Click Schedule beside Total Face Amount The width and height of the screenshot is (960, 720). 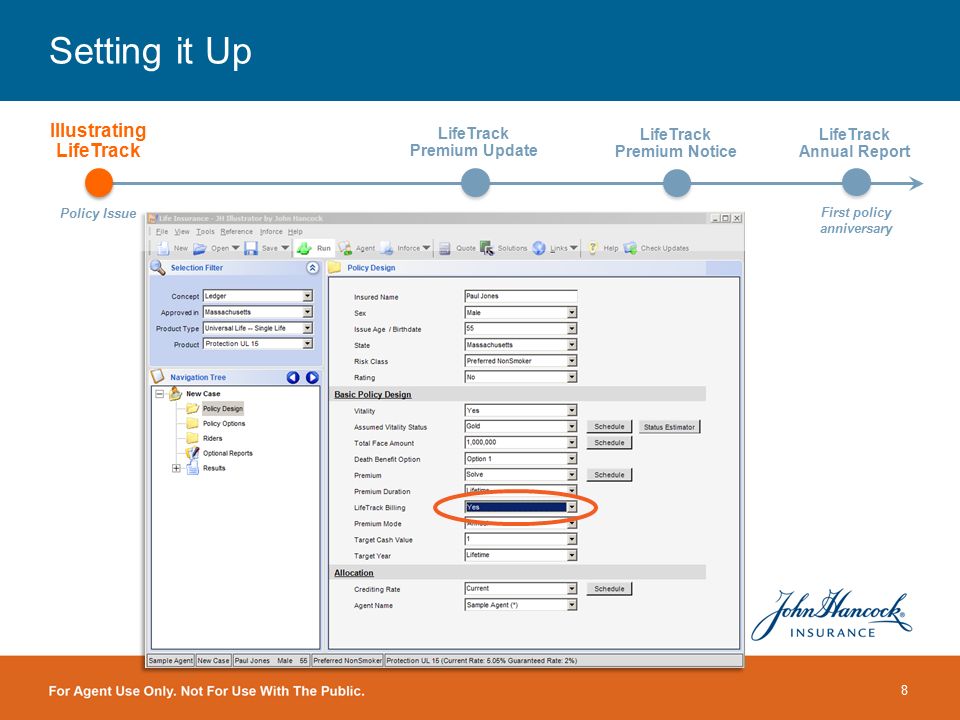coord(609,443)
